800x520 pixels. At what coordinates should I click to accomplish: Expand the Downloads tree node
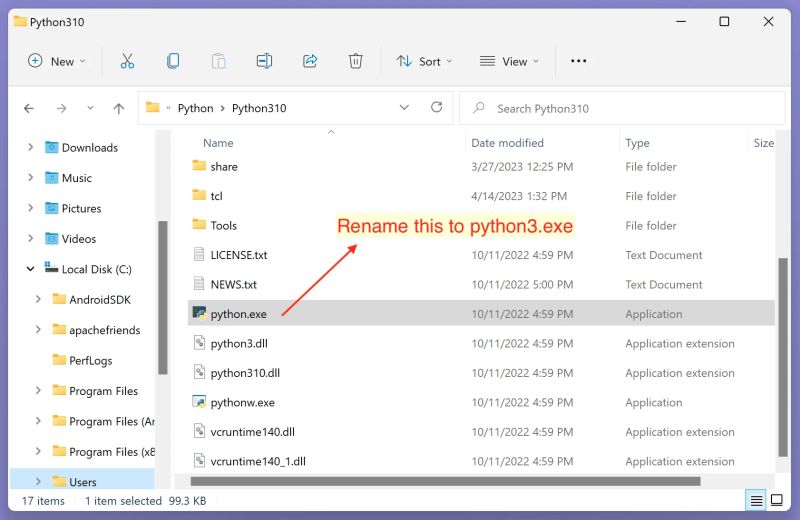click(31, 147)
